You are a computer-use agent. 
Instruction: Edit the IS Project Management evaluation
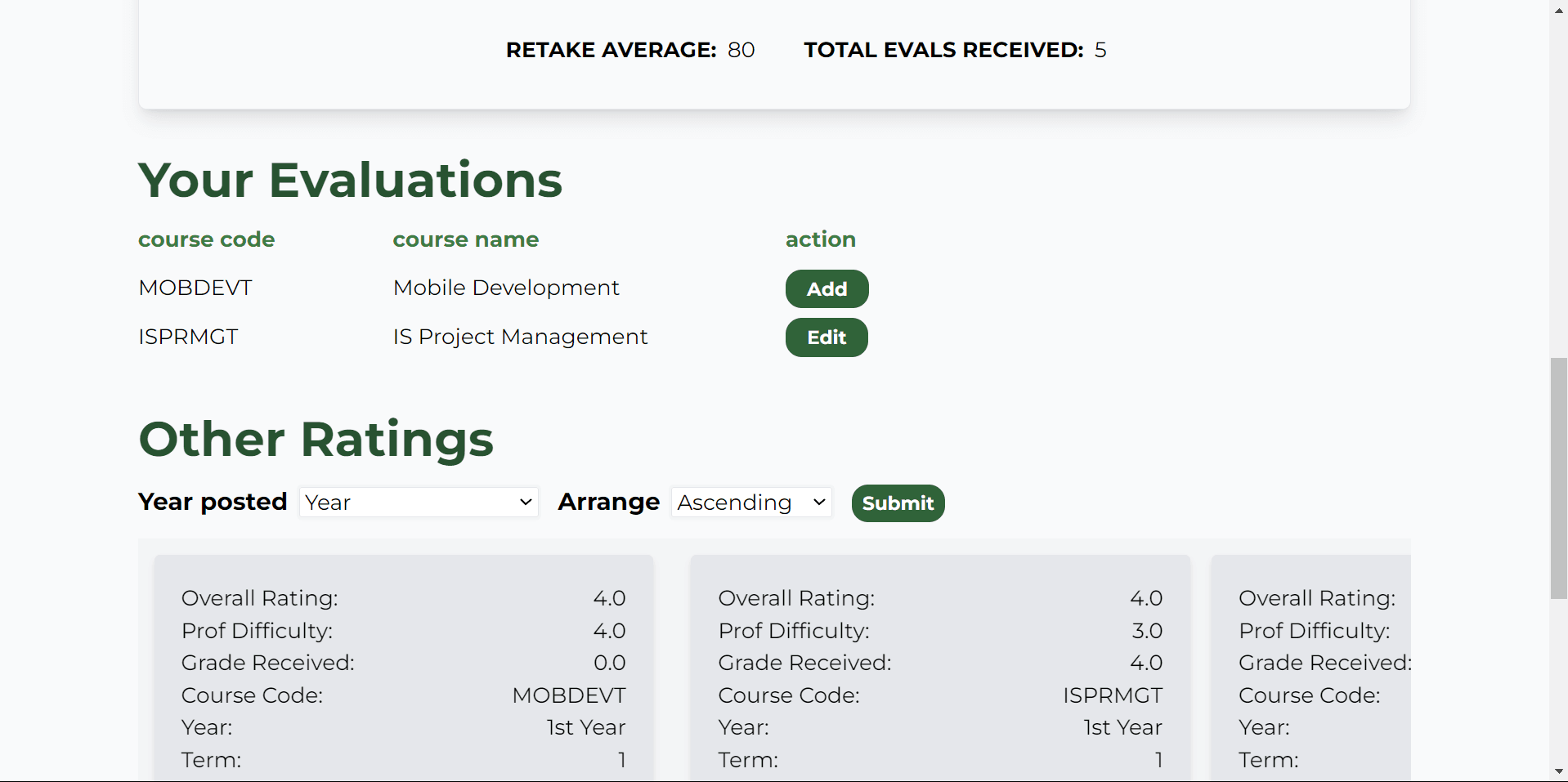pos(826,337)
